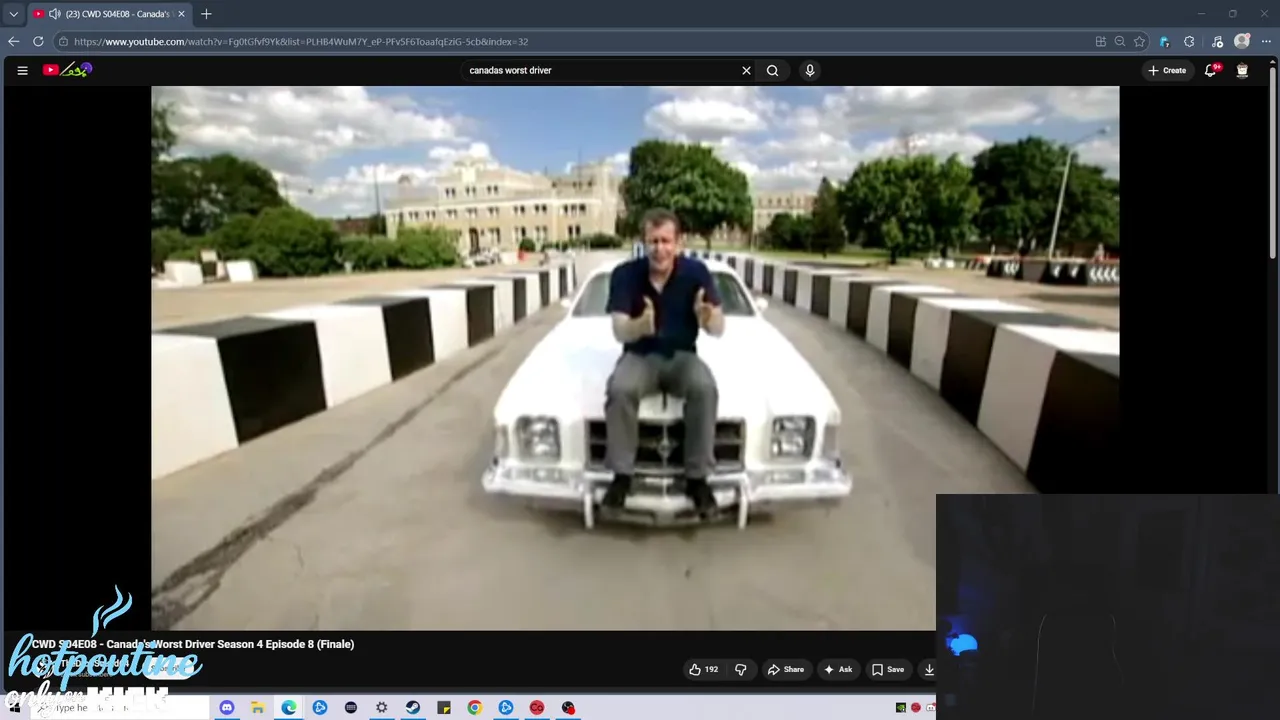
Task: Open the Create menu on YouTube
Action: coord(1167,70)
